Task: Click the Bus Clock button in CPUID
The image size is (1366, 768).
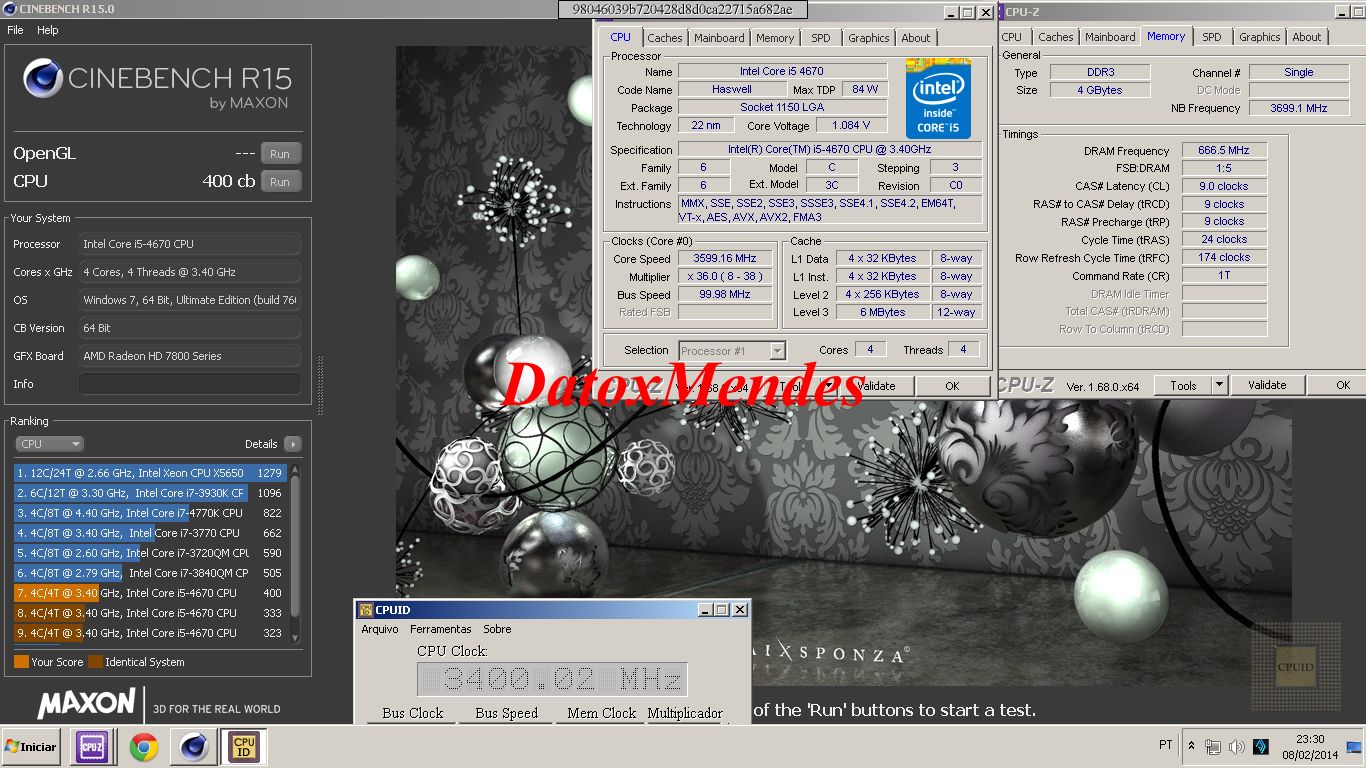Action: (413, 714)
